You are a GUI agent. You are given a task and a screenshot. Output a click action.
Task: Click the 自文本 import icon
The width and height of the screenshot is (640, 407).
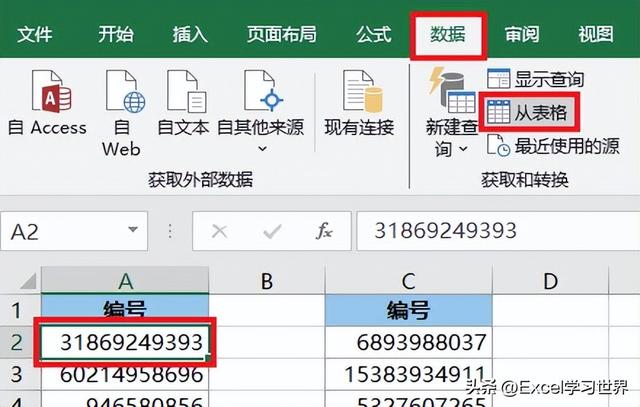187,91
